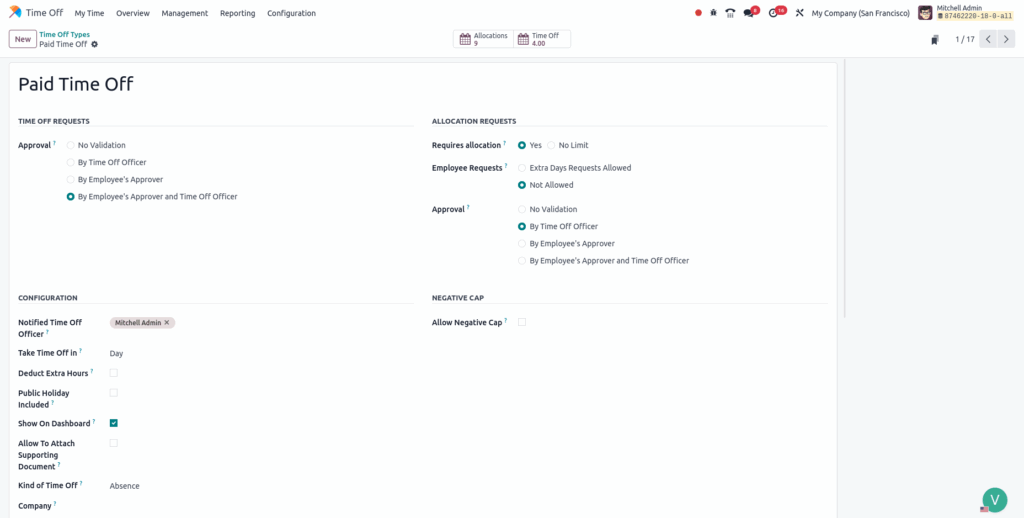Go to the previous record arrow
This screenshot has width=1024, height=518.
[x=988, y=39]
